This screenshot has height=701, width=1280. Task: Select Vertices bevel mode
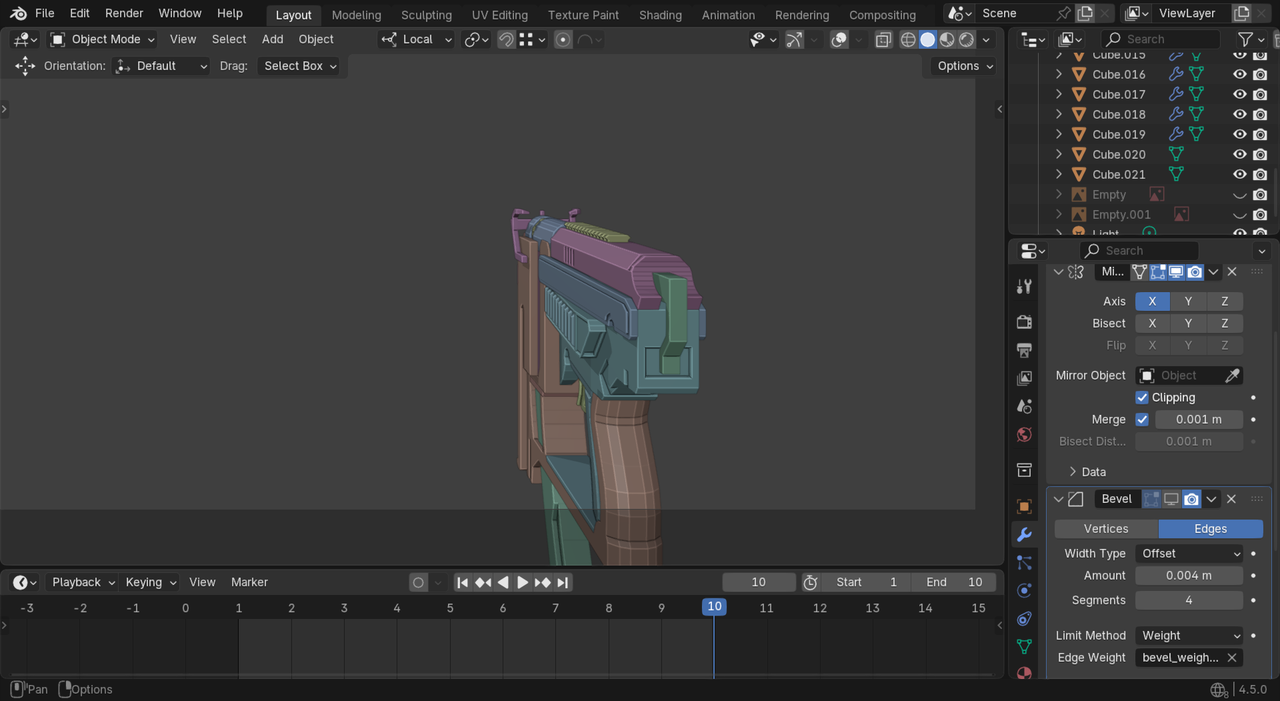(x=1106, y=528)
